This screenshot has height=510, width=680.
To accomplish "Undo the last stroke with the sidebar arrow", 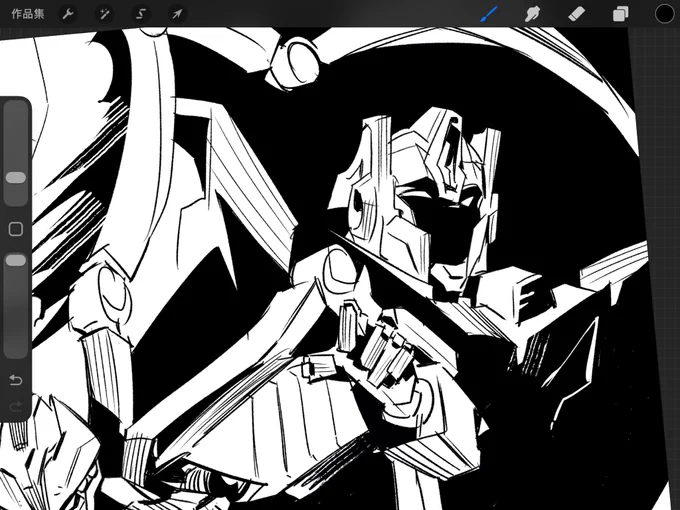I will pos(16,380).
